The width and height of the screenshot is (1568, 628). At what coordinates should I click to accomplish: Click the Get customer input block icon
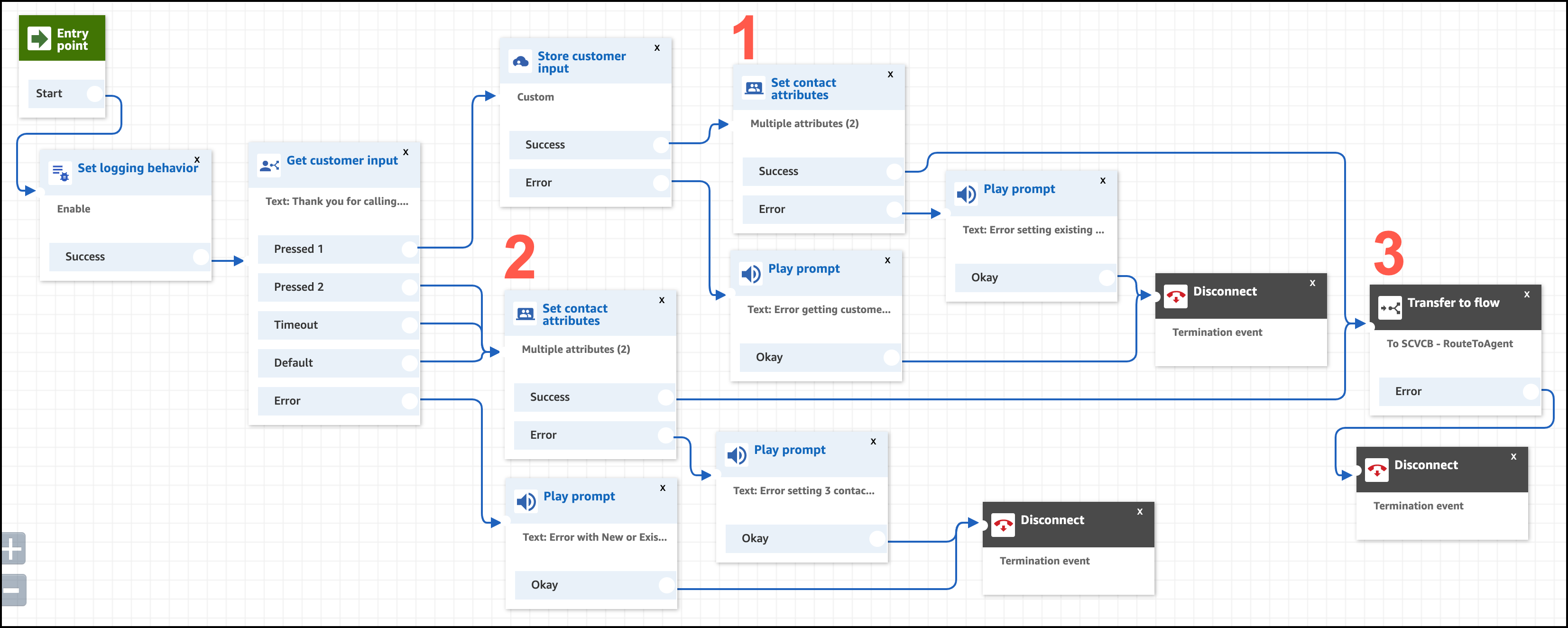tap(269, 165)
